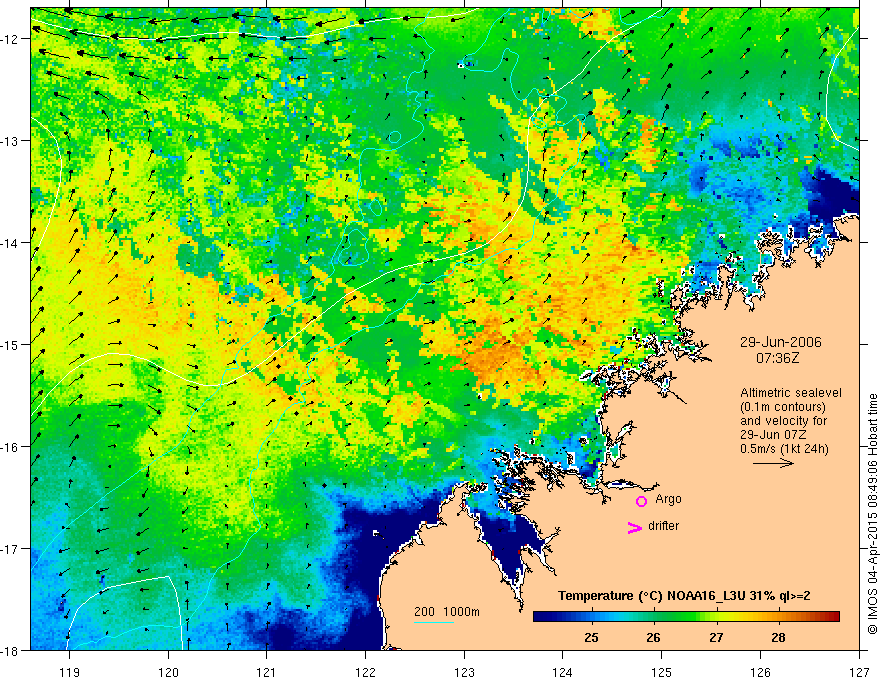This screenshot has height=680, width=880.
Task: Click the '0.5m/s (1kt 24h)' text
Action: (x=784, y=449)
